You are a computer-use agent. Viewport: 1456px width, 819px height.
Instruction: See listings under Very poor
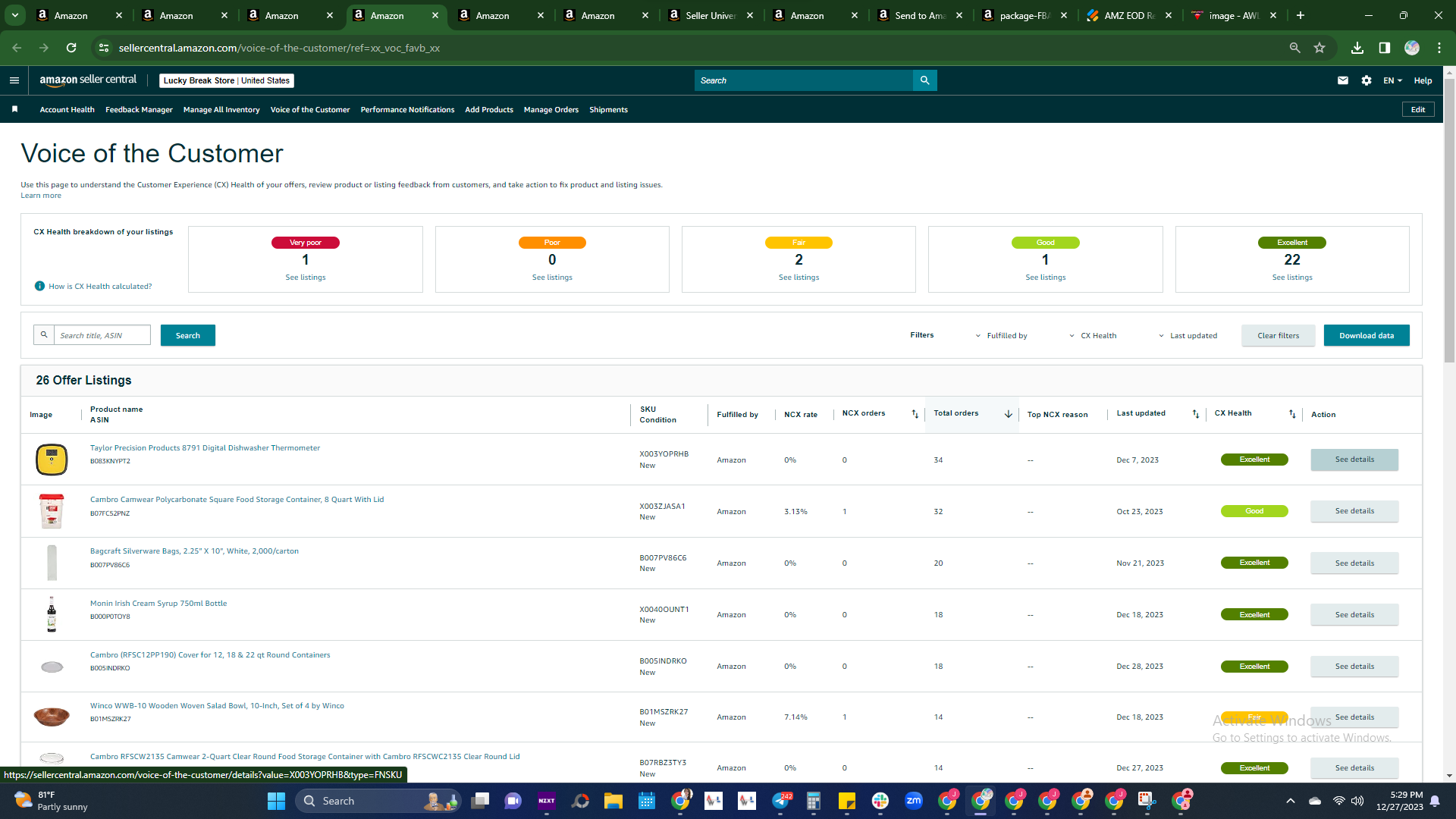(306, 278)
